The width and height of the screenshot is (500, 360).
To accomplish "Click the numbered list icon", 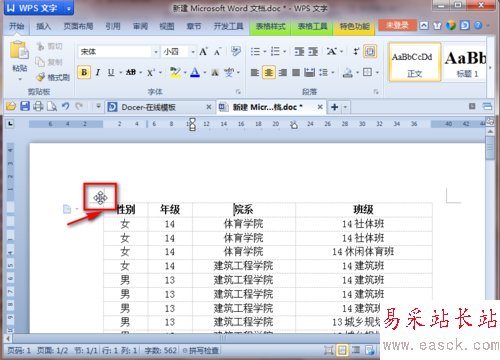I will pos(275,51).
